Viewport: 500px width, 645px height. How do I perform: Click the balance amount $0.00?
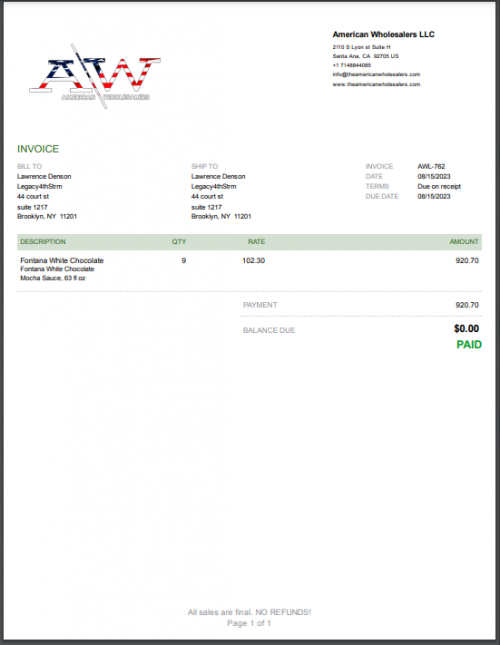[466, 329]
